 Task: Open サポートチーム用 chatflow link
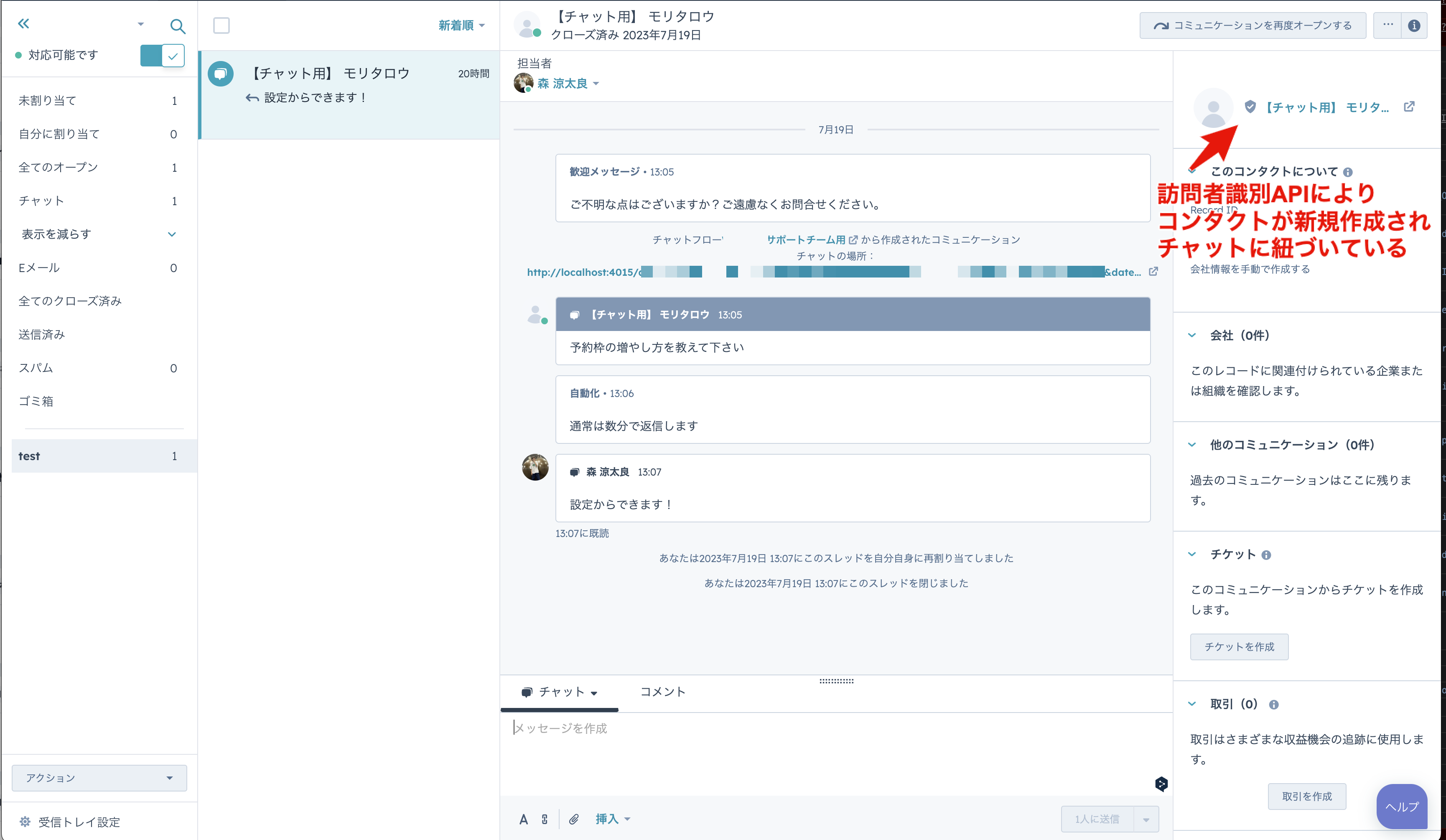click(806, 240)
